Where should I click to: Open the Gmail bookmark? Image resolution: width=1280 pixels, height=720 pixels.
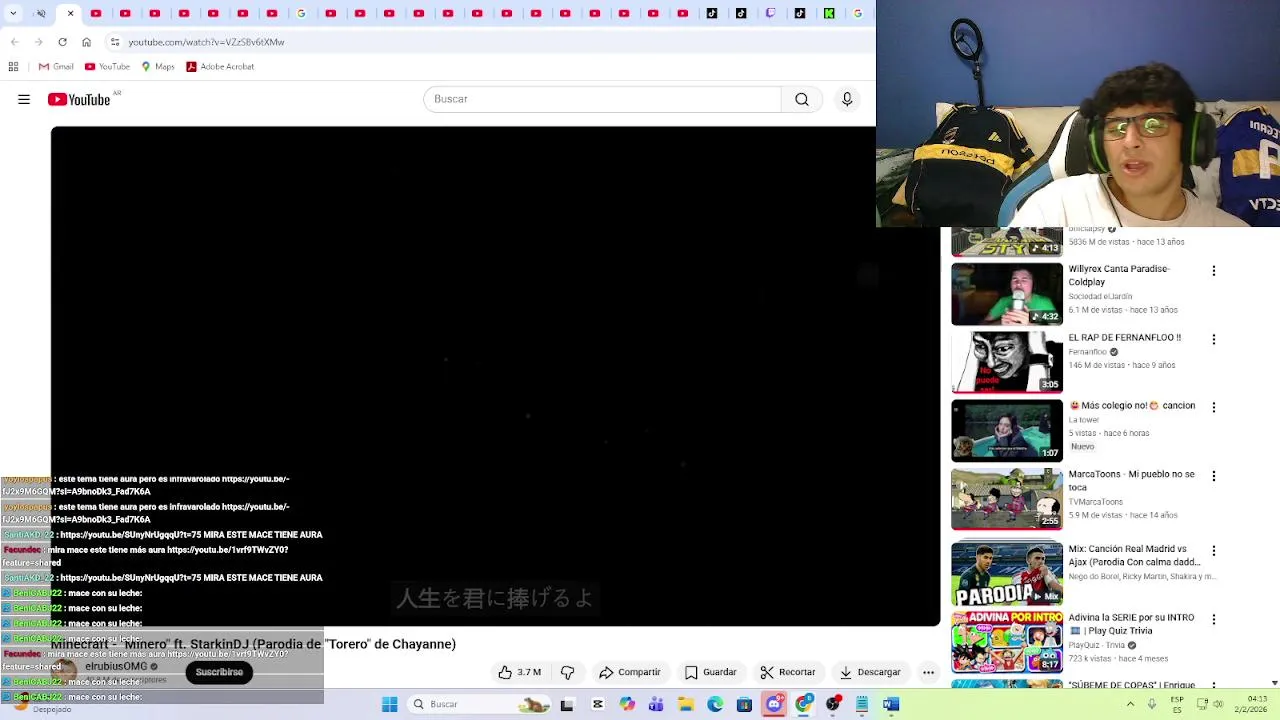pos(56,66)
